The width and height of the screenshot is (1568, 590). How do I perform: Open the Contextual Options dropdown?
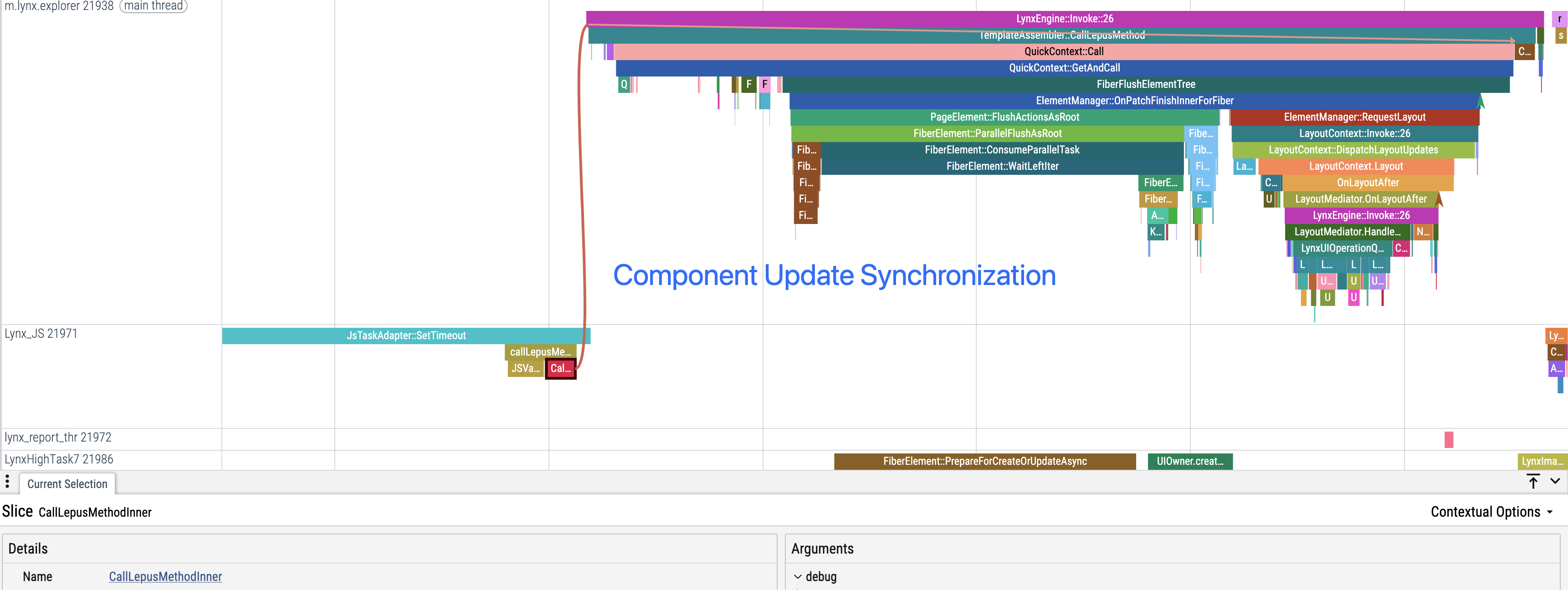1491,512
